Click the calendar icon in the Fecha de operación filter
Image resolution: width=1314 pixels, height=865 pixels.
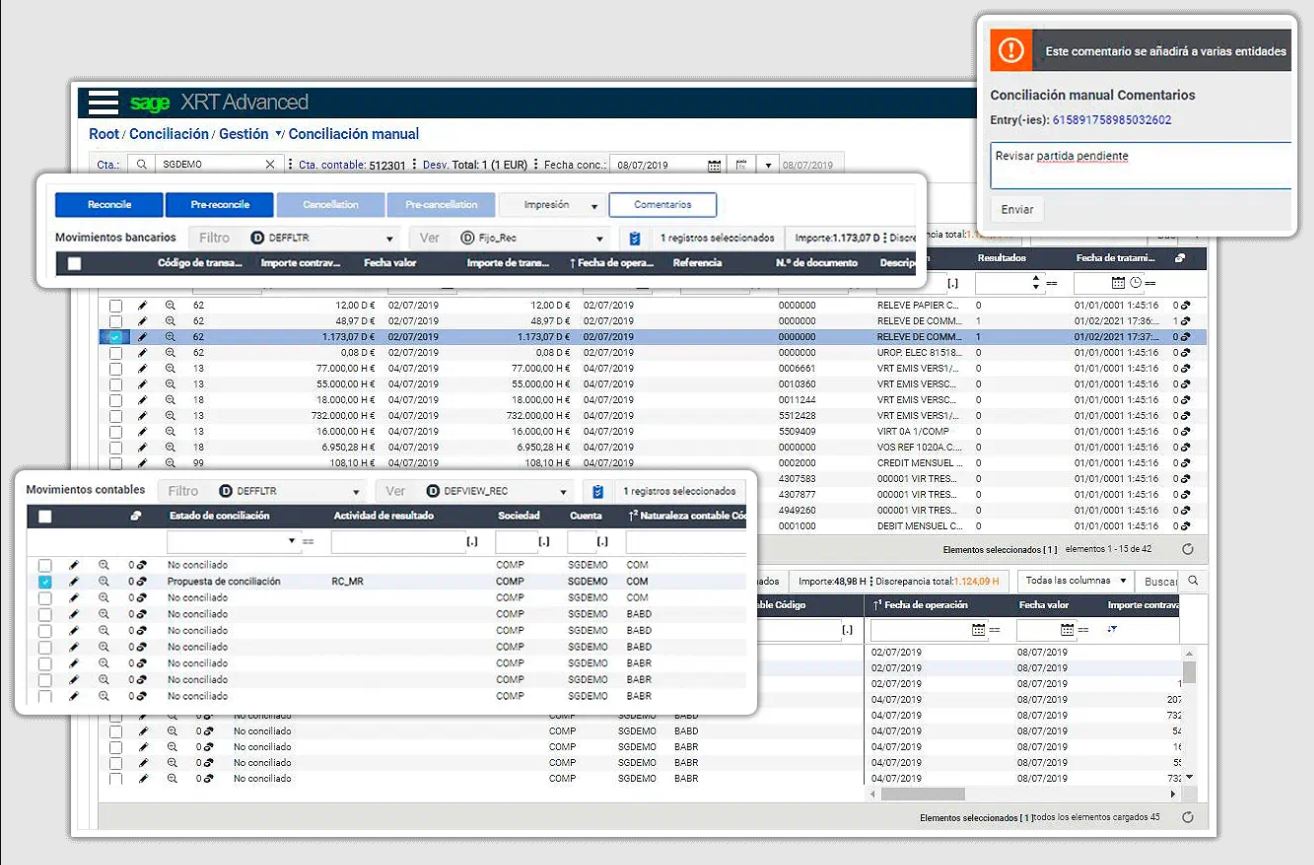[x=978, y=630]
